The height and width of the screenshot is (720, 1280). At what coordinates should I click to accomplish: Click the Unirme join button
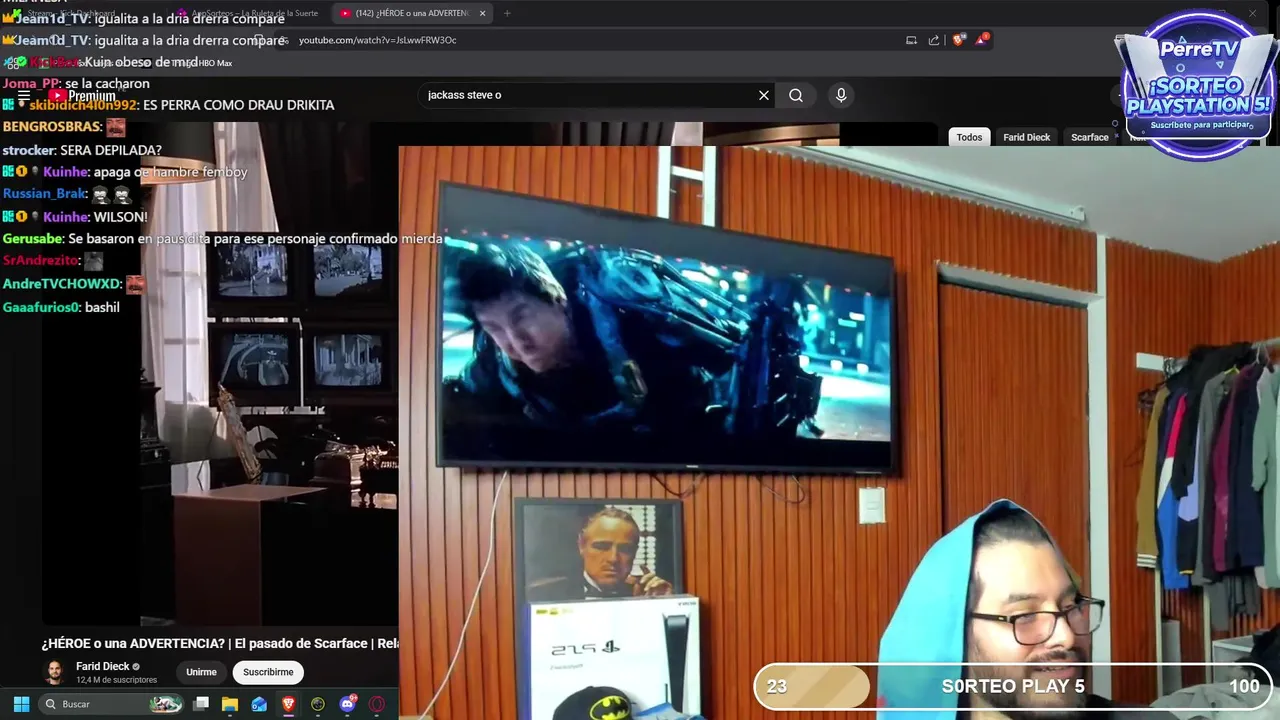point(201,672)
